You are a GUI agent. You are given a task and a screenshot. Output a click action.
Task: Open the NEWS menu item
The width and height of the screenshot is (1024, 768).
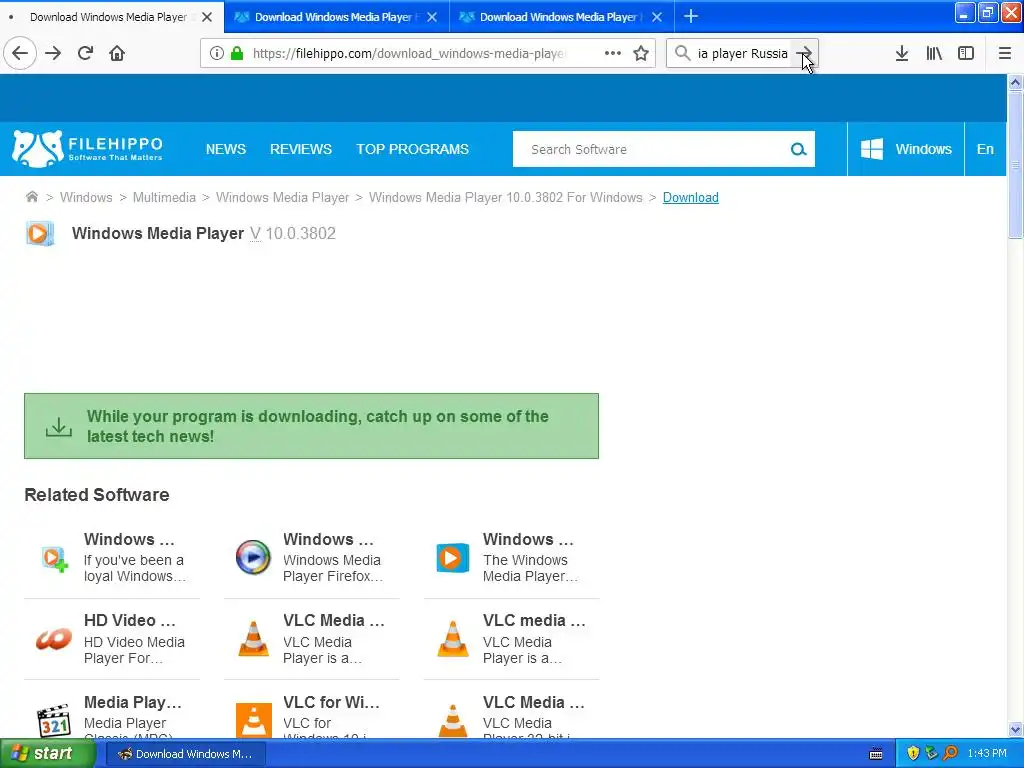pyautogui.click(x=226, y=149)
